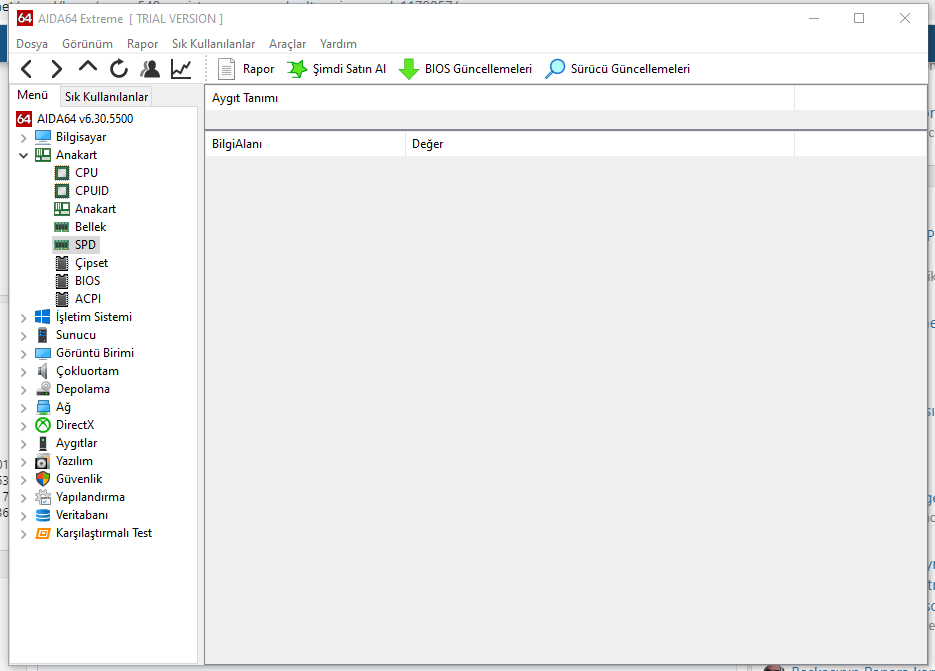This screenshot has width=935, height=671.
Task: Click the Çokluortam speaker icon
Action: [x=42, y=371]
